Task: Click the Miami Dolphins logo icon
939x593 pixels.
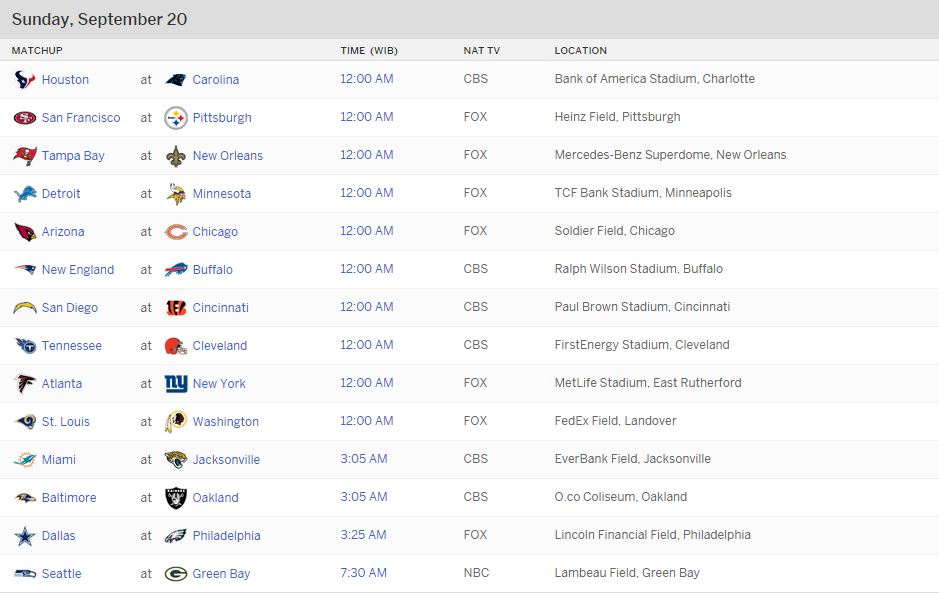Action: coord(25,460)
